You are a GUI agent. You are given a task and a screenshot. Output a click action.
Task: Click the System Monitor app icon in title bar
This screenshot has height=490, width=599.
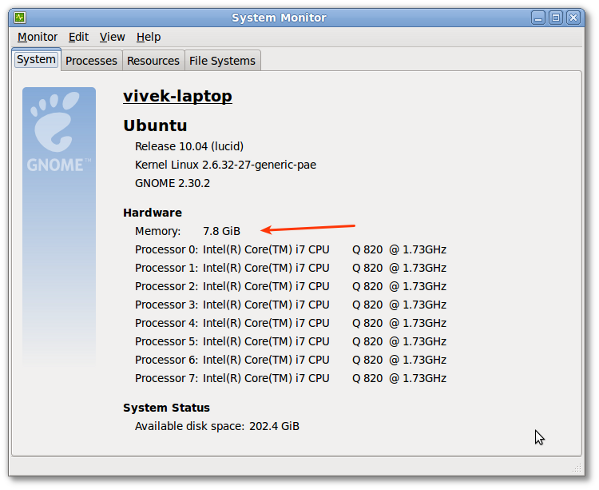pyautogui.click(x=20, y=18)
